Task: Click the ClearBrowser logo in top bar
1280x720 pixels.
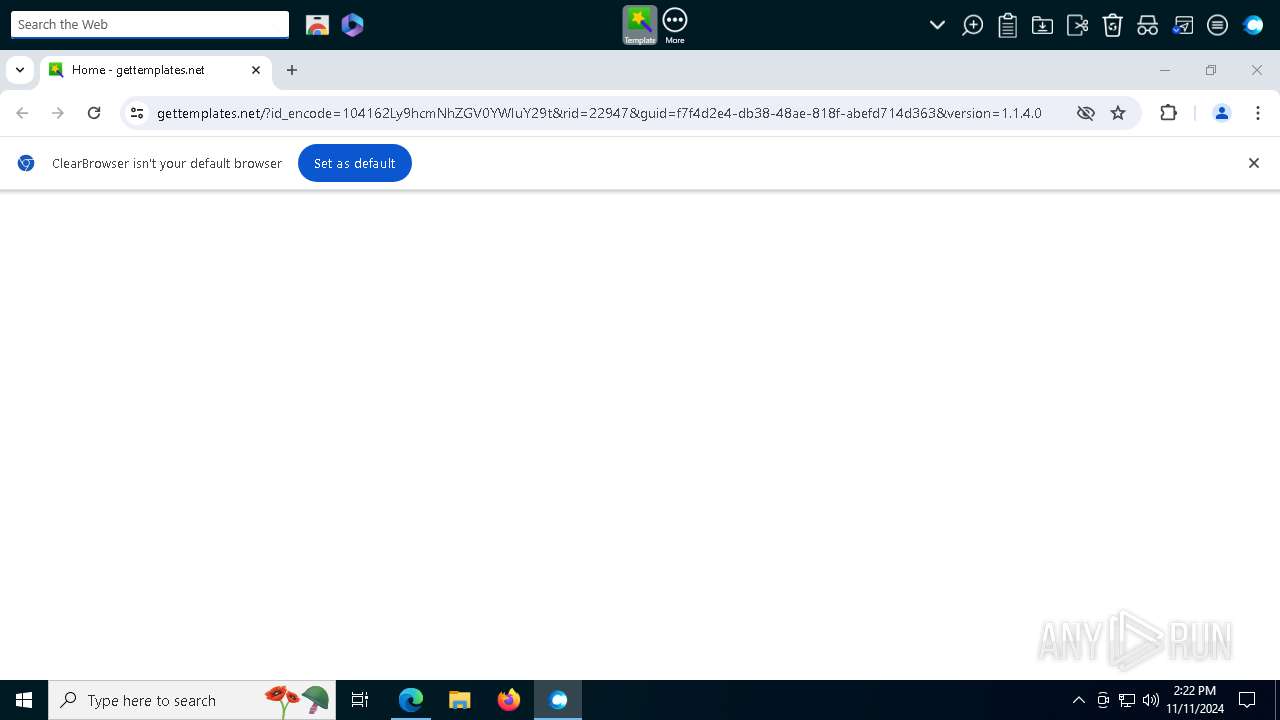Action: [x=1253, y=25]
